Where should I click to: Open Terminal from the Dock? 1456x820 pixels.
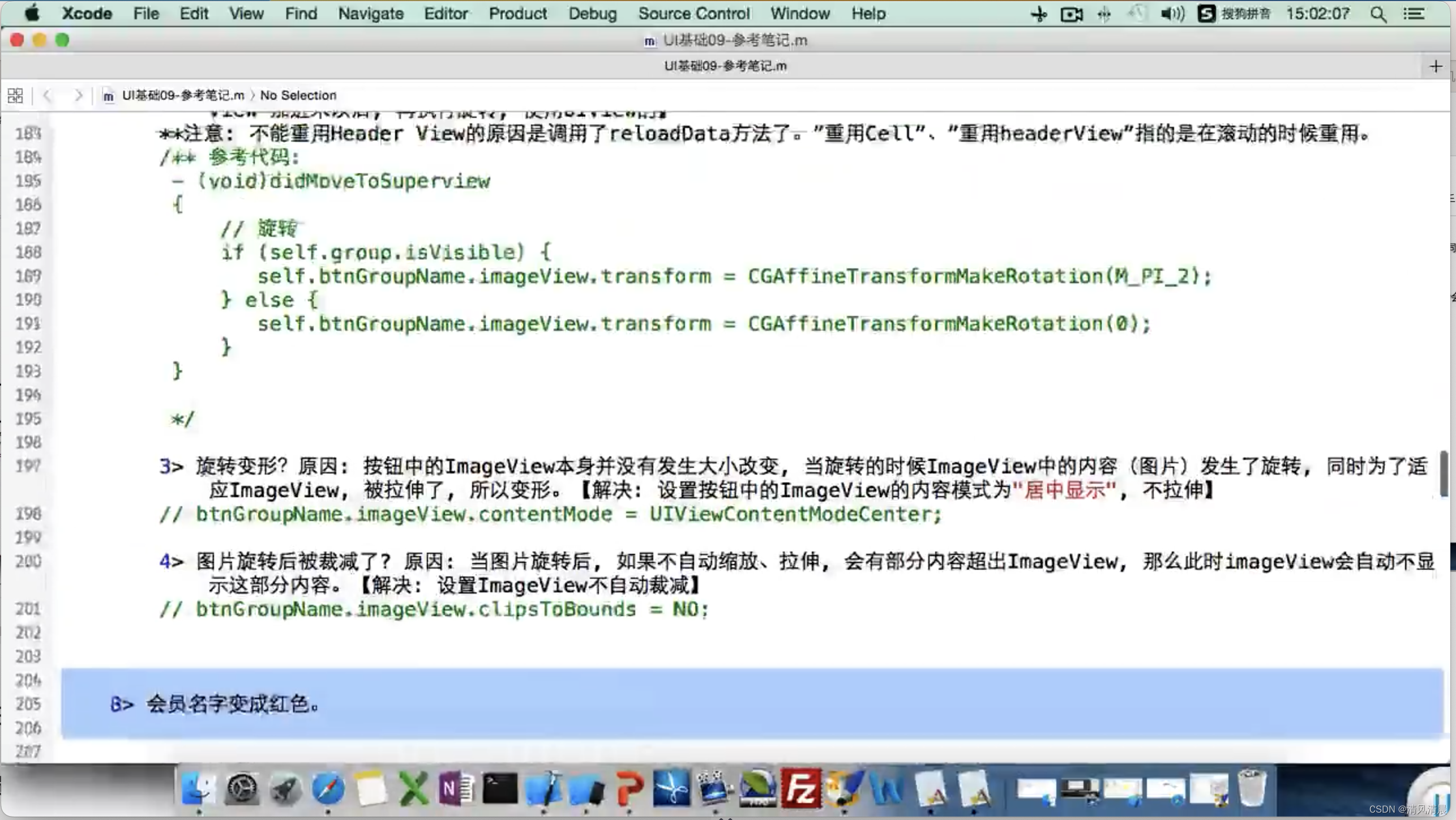pyautogui.click(x=500, y=788)
